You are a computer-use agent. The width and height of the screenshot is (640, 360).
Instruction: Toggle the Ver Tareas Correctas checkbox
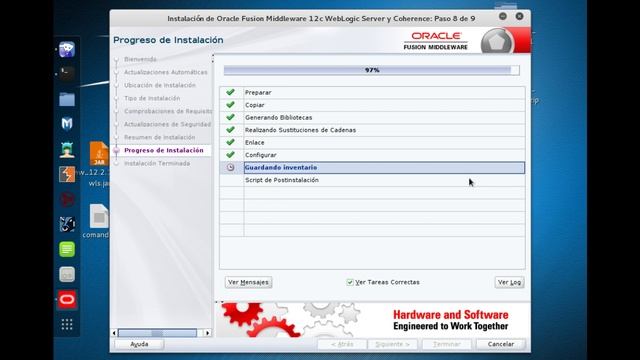point(350,282)
